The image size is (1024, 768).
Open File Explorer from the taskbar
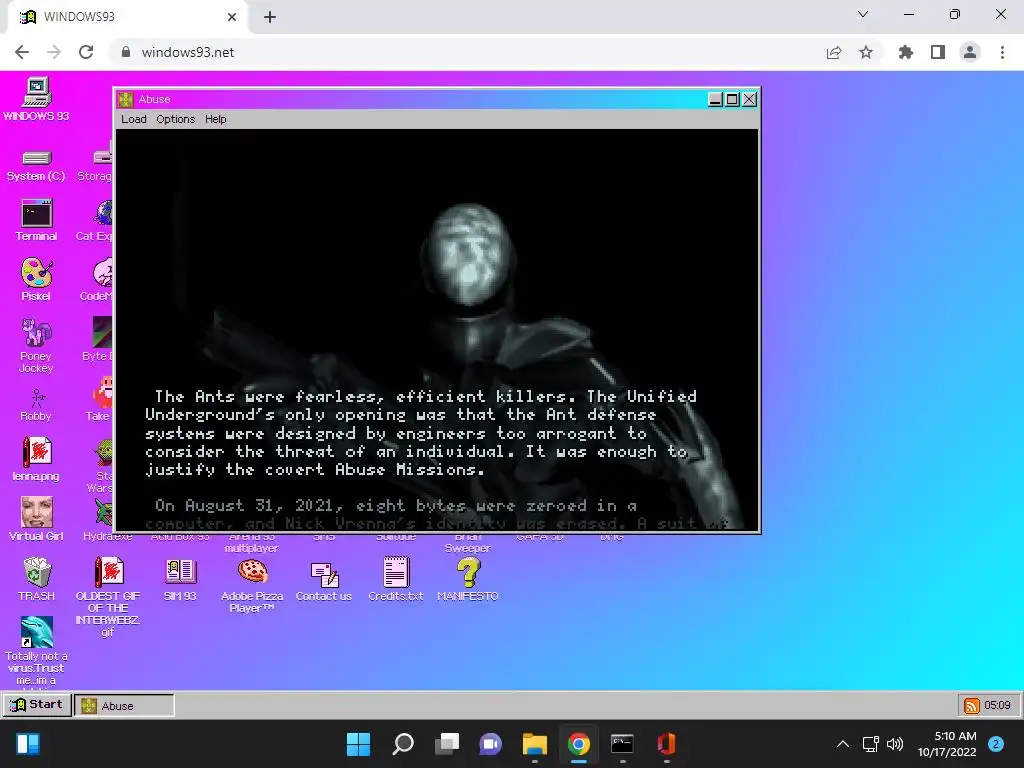535,744
